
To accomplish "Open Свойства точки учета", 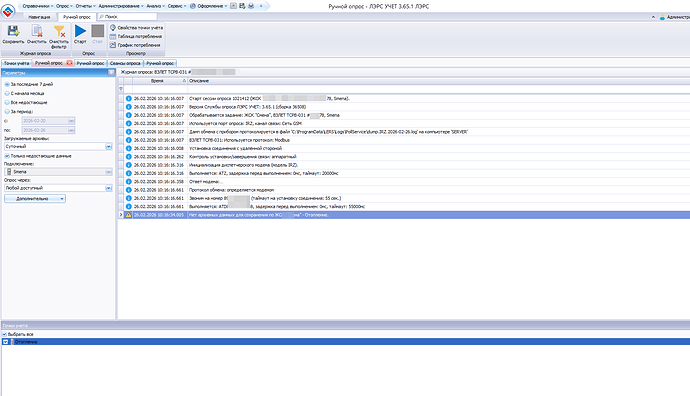I will (x=136, y=28).
